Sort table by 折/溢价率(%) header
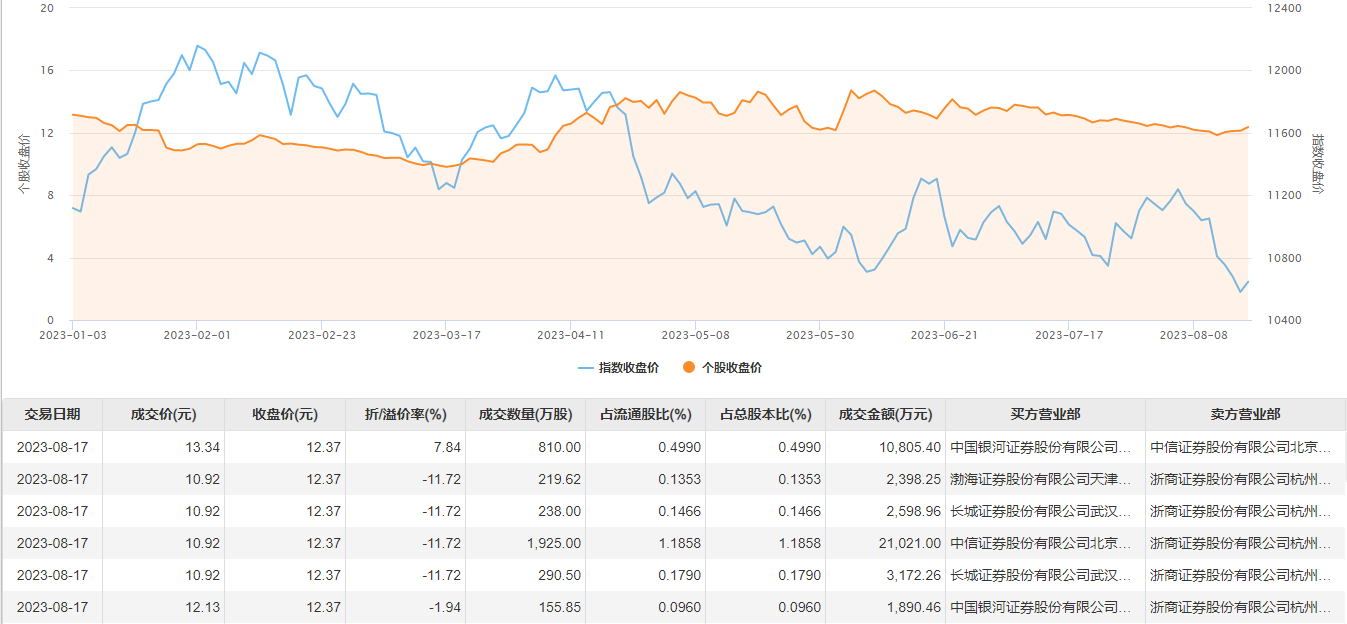The image size is (1347, 624). click(x=405, y=415)
